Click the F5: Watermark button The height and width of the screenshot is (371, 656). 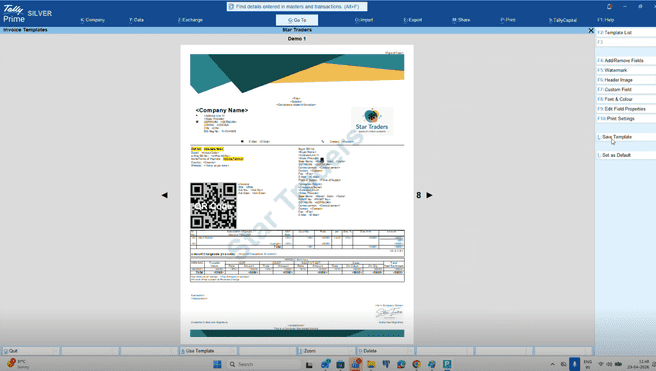[626, 70]
